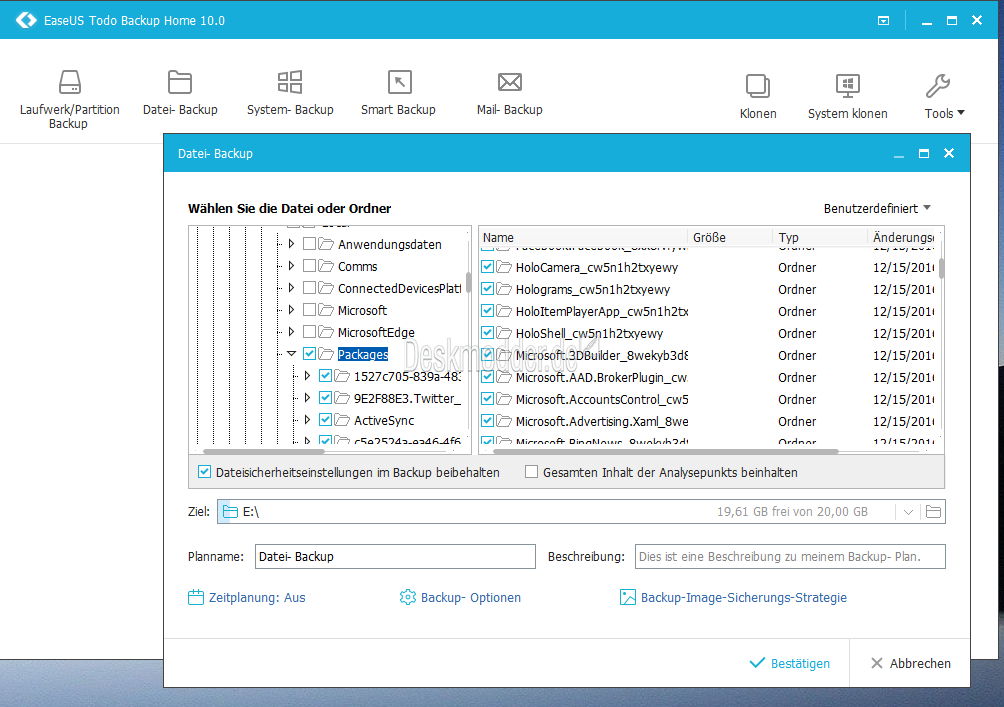This screenshot has width=1004, height=707.
Task: Expand the MicrosoftEdge tree node
Action: tap(291, 332)
